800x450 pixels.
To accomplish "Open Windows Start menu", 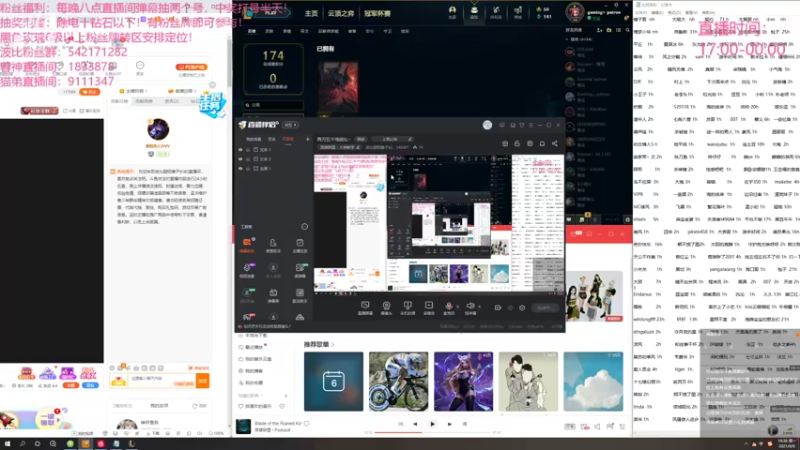I will pos(7,444).
